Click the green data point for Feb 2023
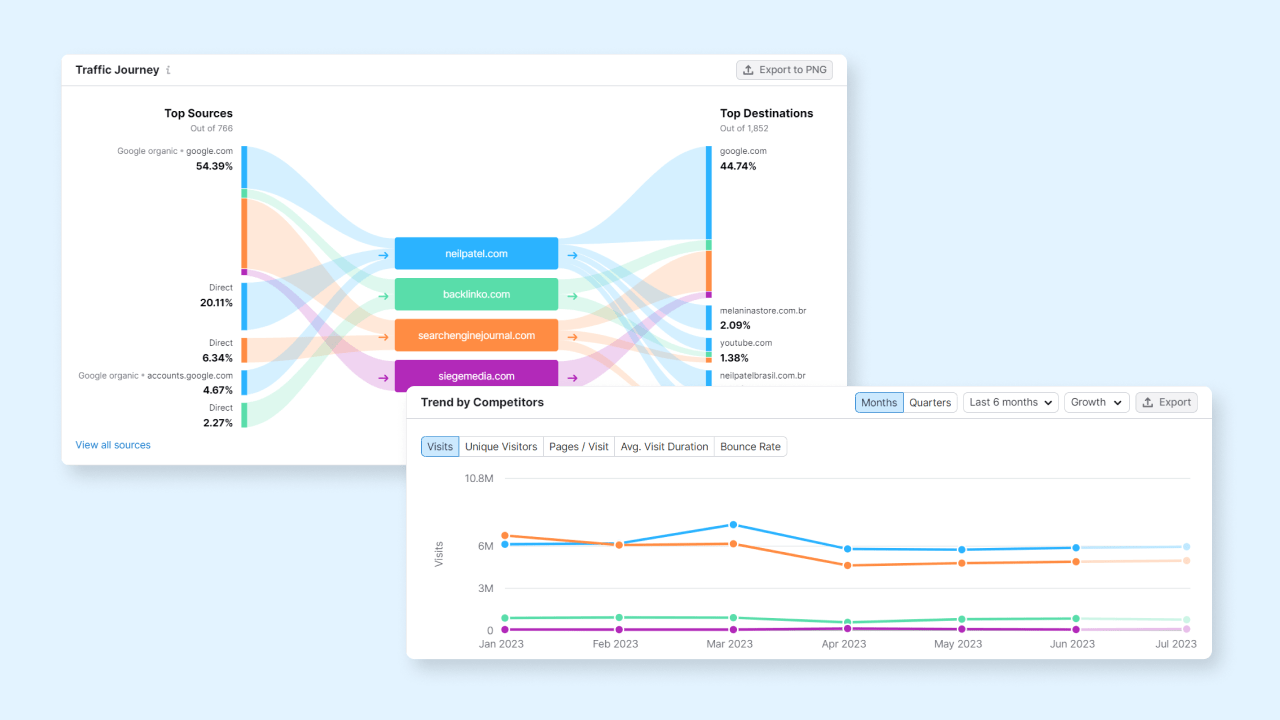 (x=619, y=617)
